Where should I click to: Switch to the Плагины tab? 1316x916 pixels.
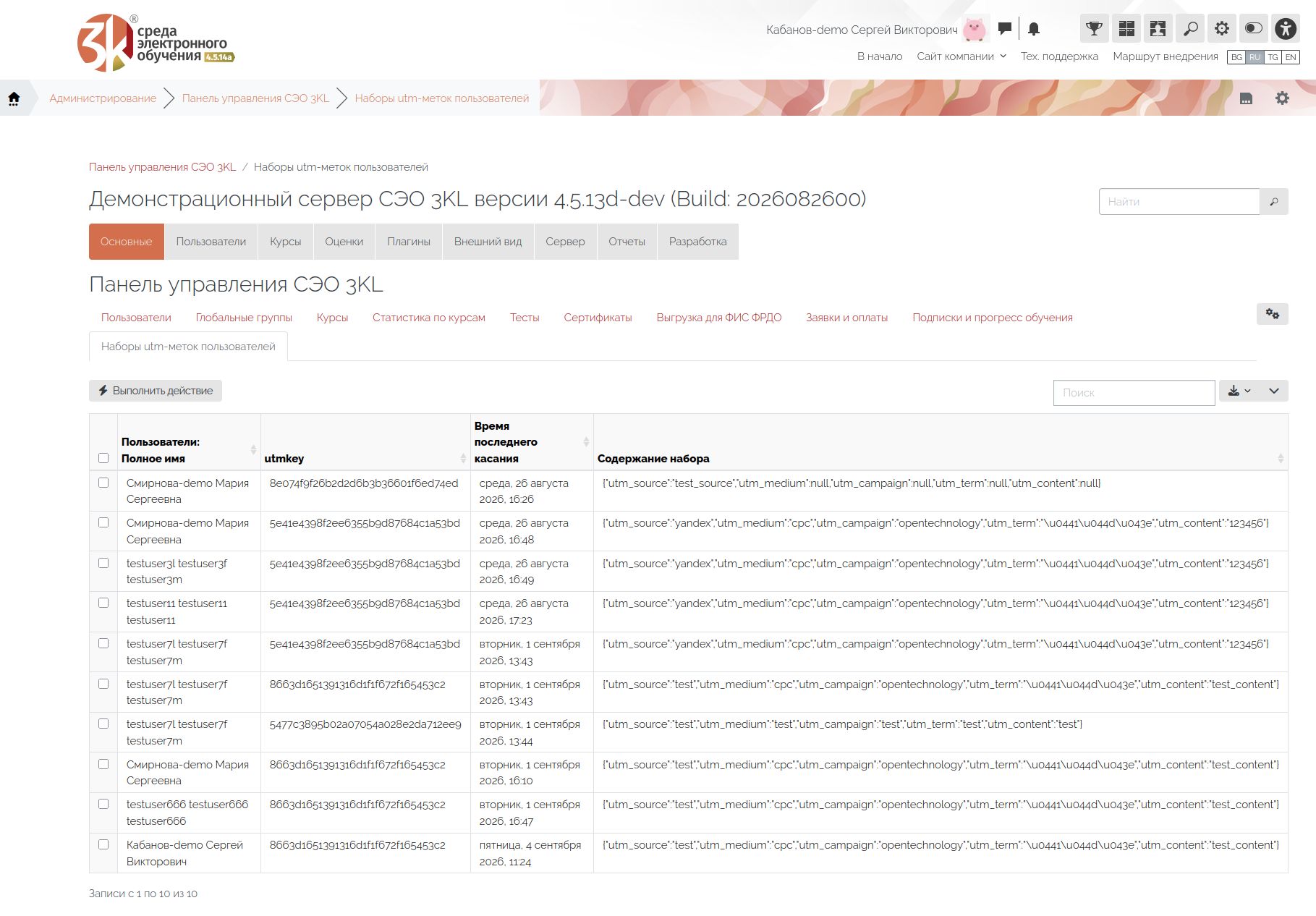tap(409, 242)
